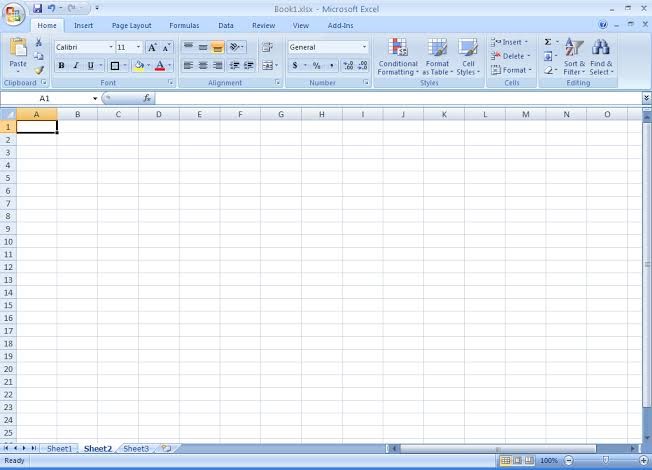Screen dimensions: 652x470
Task: Toggle Align Text Left
Action: 188,66
